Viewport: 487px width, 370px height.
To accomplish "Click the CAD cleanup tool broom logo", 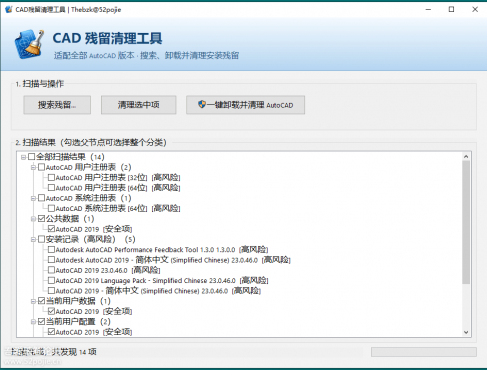I will tap(29, 45).
